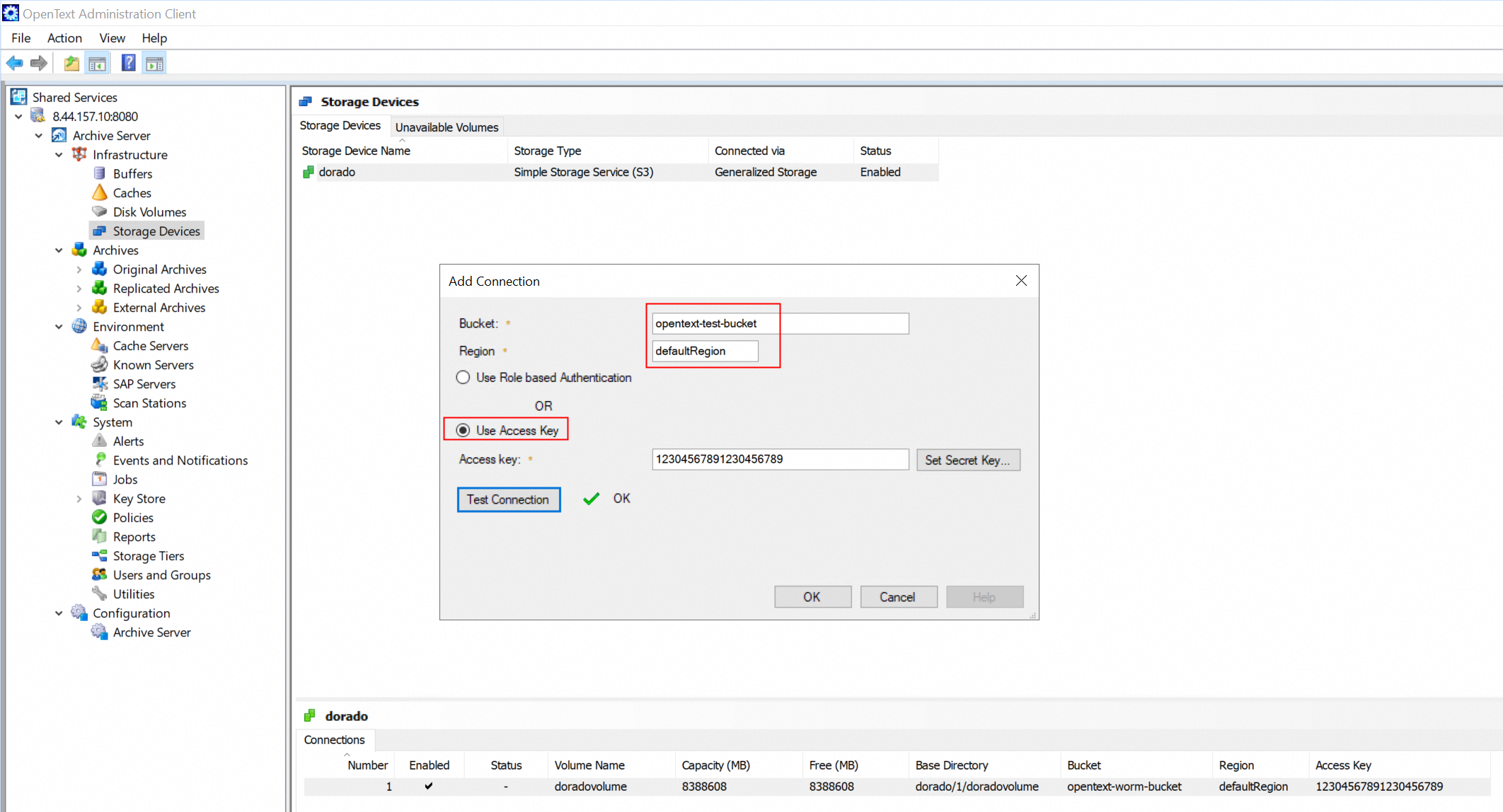Select the Policies green check icon
Screen dimensions: 1503x812
pyautogui.click(x=100, y=517)
